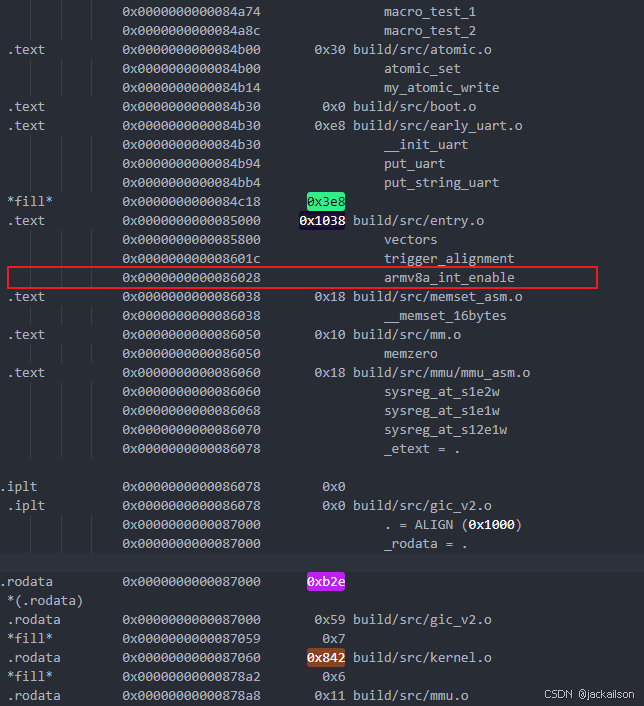The width and height of the screenshot is (644, 706).
Task: Select the sysreg_at_s12e1w symbol
Action: [445, 430]
